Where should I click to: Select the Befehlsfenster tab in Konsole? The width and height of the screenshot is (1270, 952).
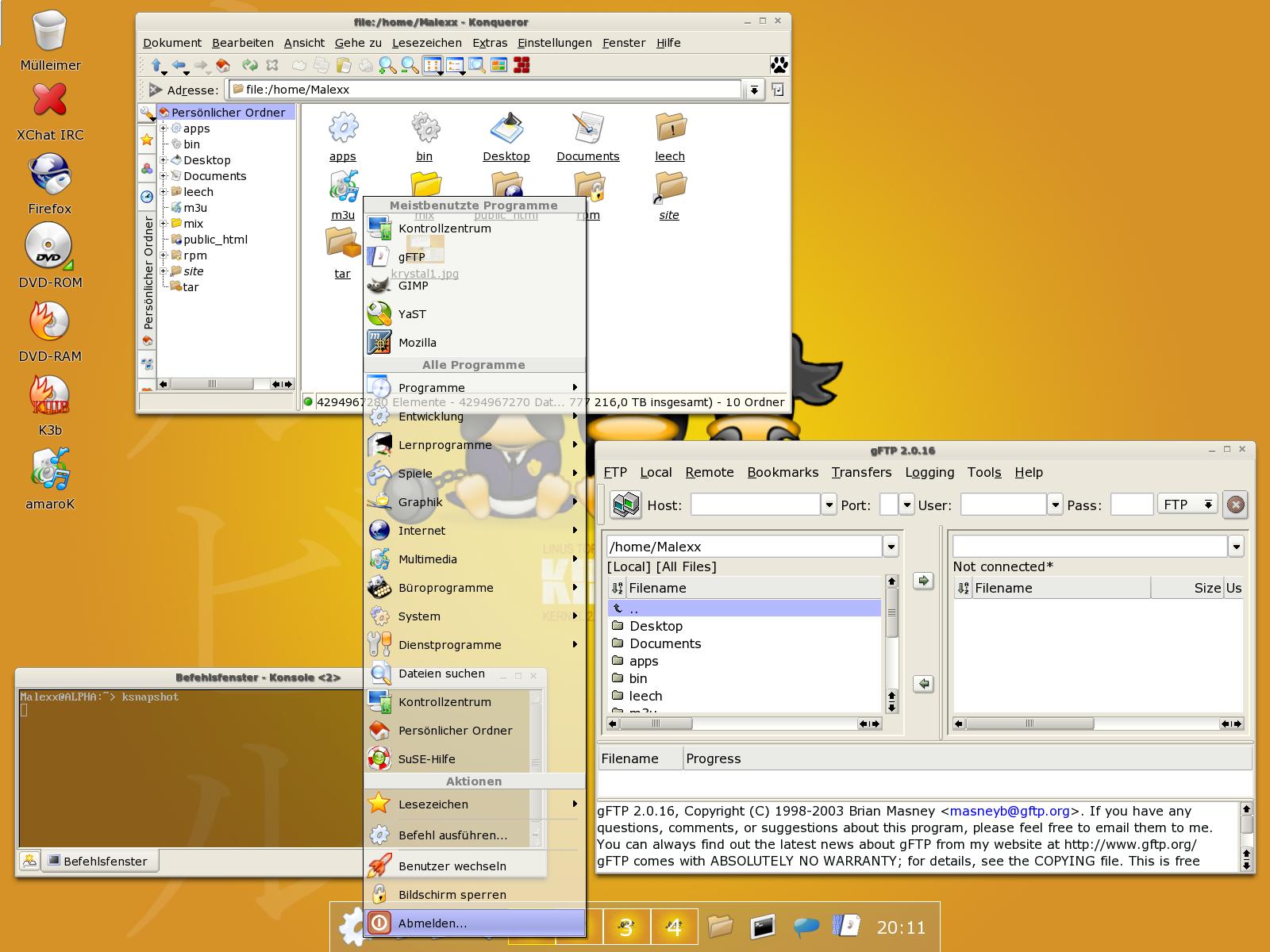pos(98,861)
